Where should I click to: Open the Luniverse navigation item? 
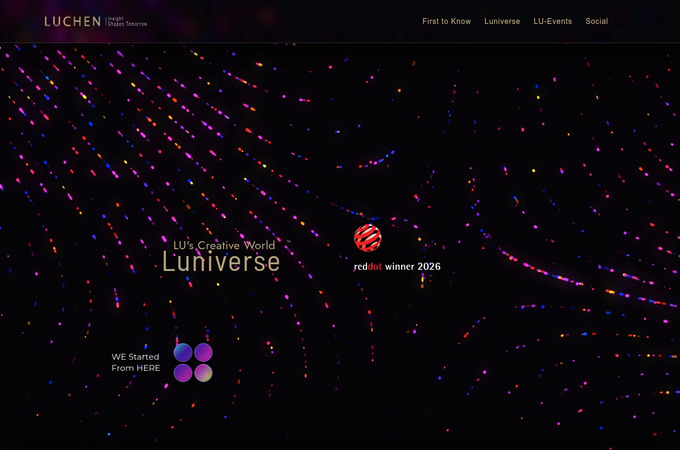pyautogui.click(x=502, y=21)
